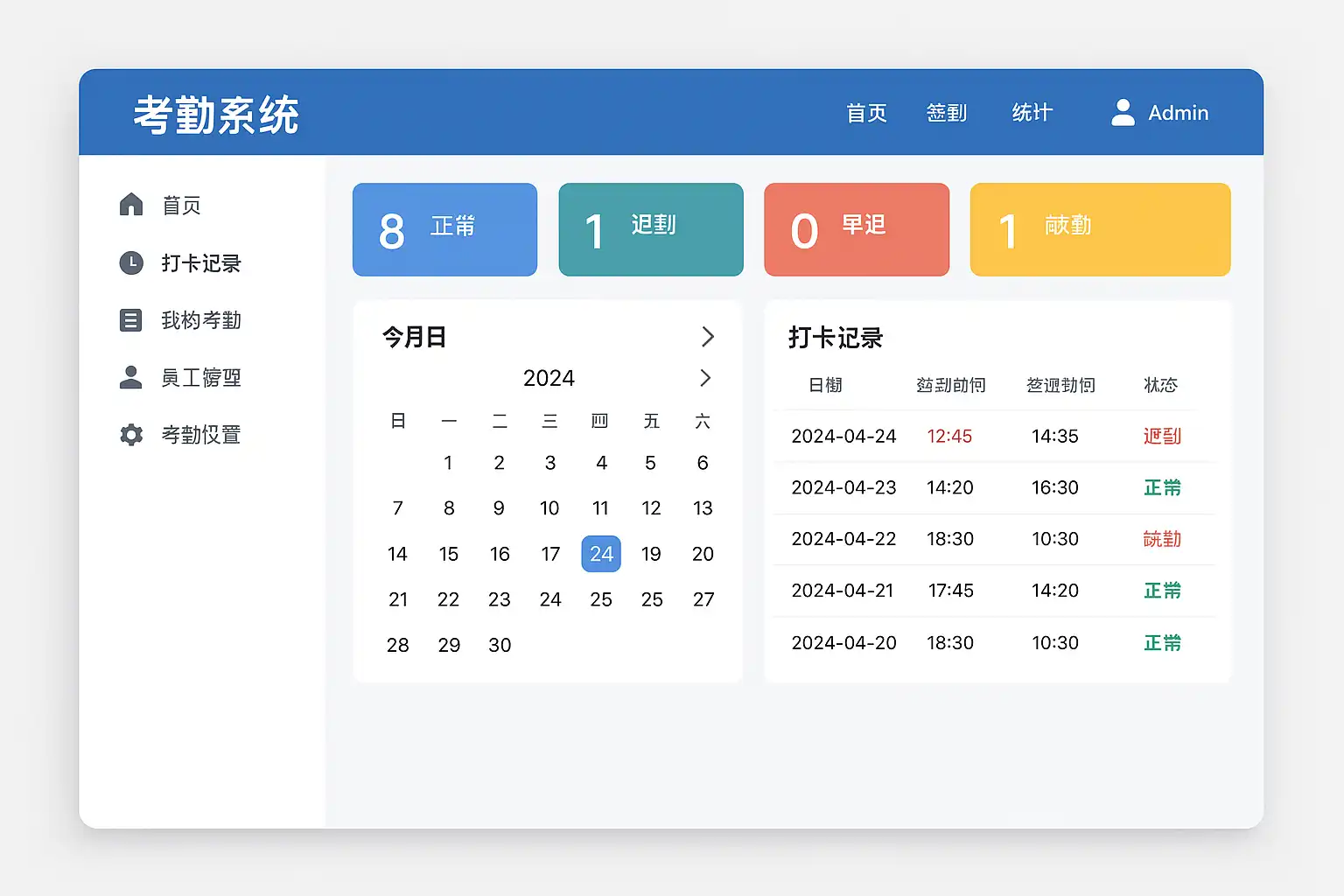Click the home icon in the sidebar
This screenshot has height=896, width=1344.
click(131, 205)
